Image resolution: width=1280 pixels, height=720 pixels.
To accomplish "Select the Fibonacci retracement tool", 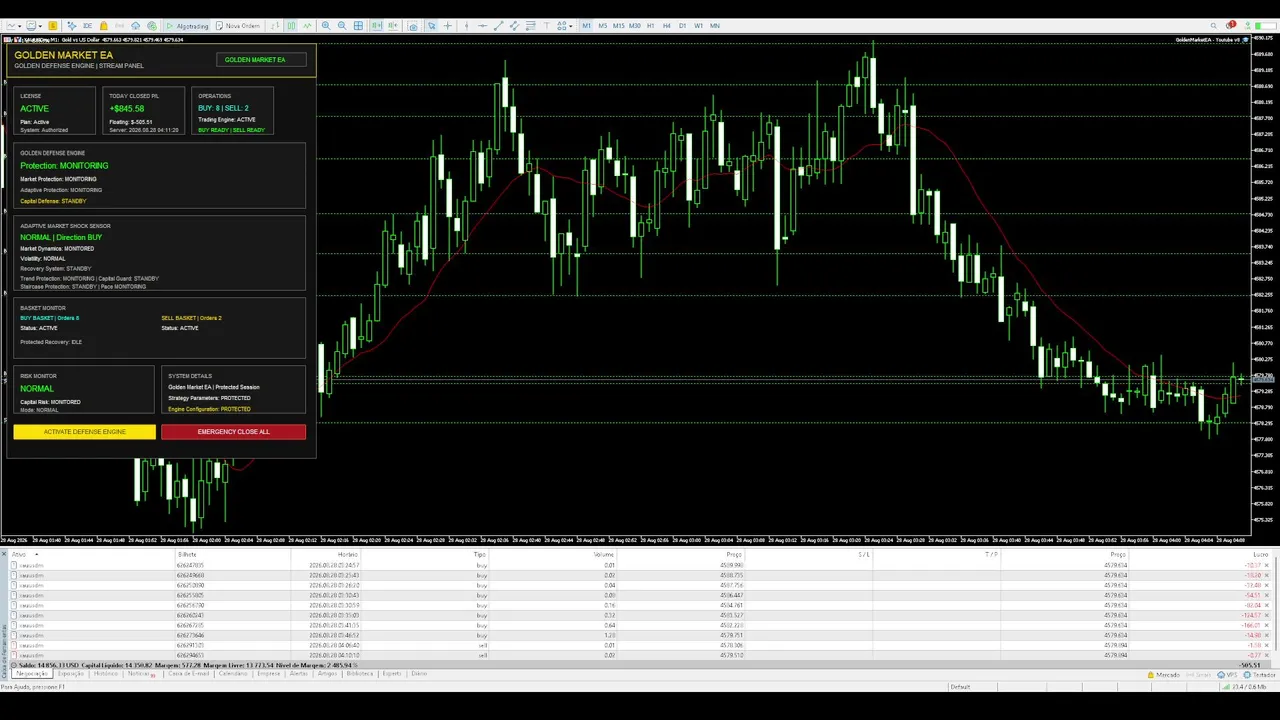I will tap(531, 25).
